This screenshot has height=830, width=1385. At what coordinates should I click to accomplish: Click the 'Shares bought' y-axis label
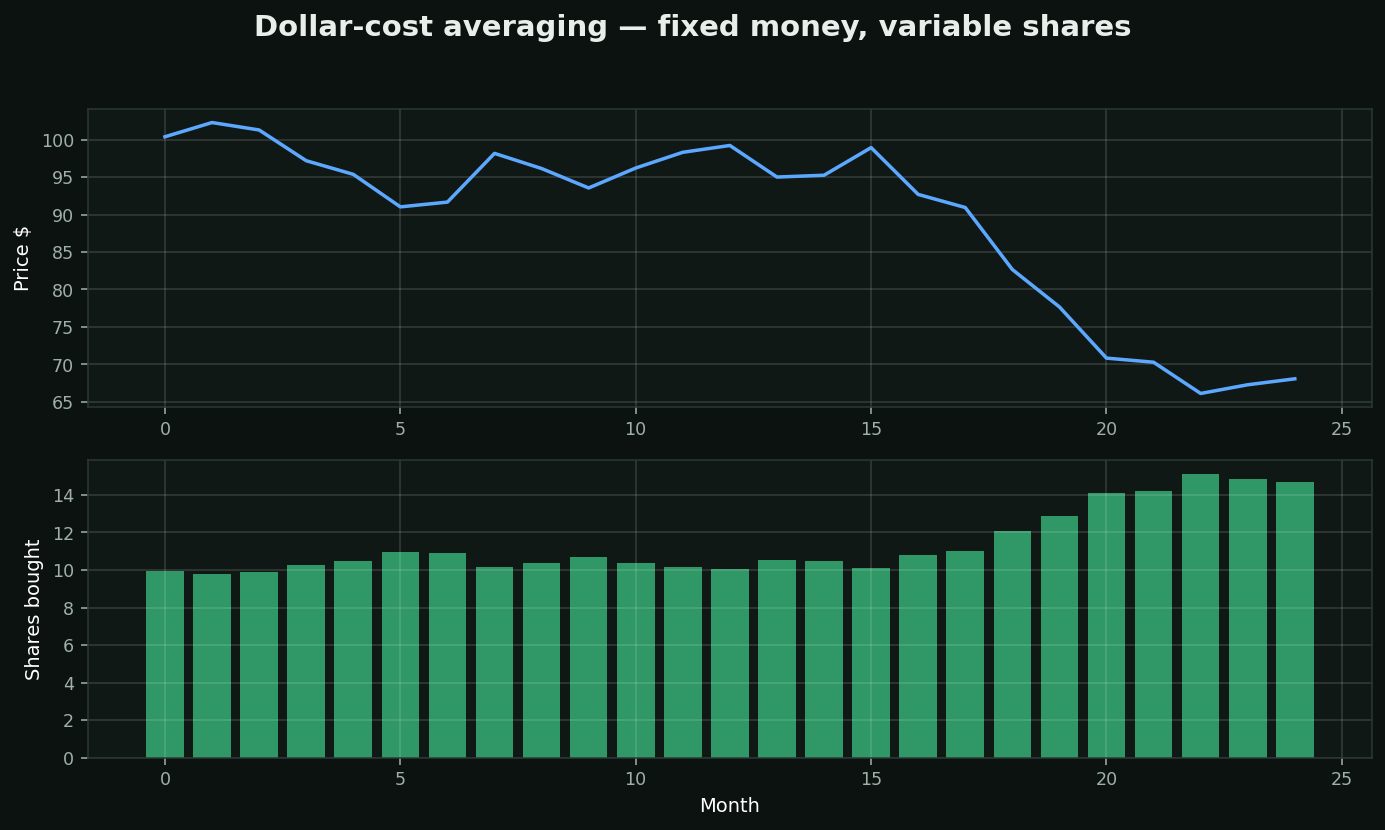point(33,609)
